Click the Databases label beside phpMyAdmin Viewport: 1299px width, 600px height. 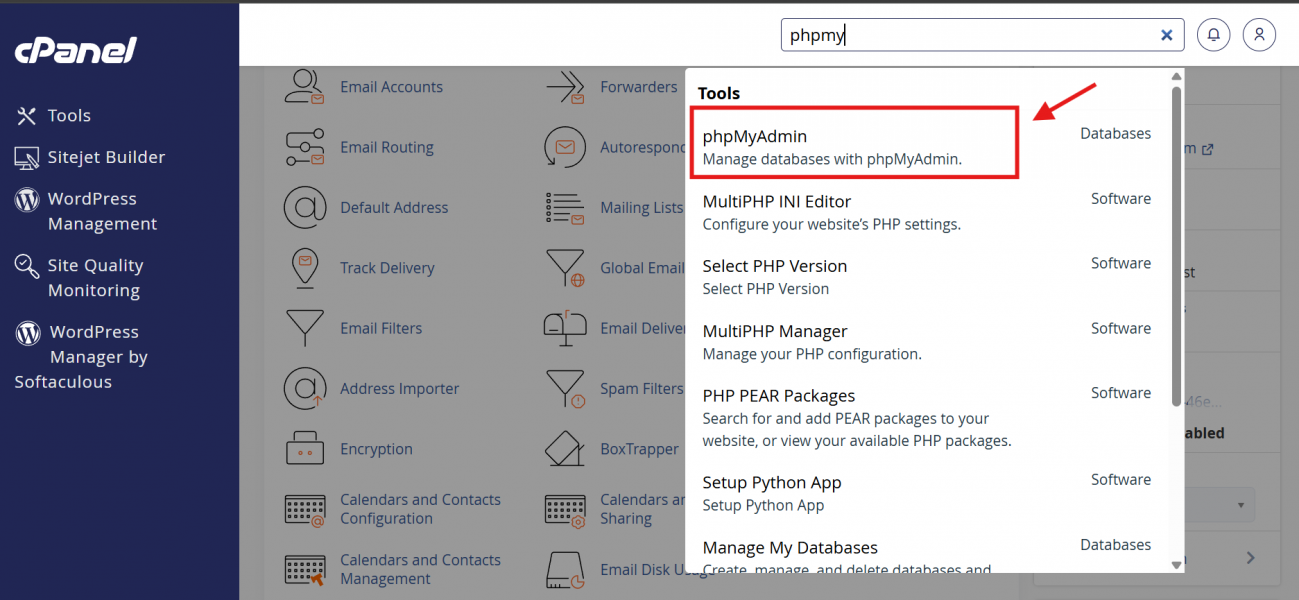pos(1115,133)
